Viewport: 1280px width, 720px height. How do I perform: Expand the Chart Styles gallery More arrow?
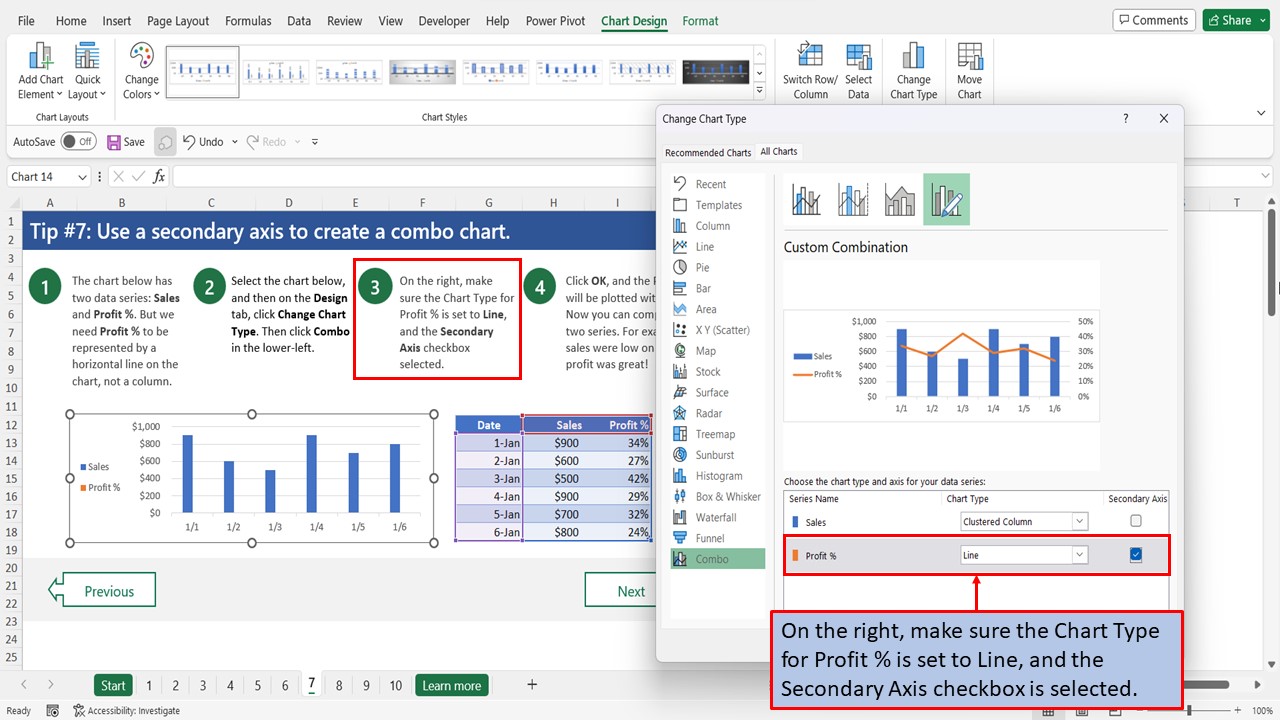click(x=760, y=89)
